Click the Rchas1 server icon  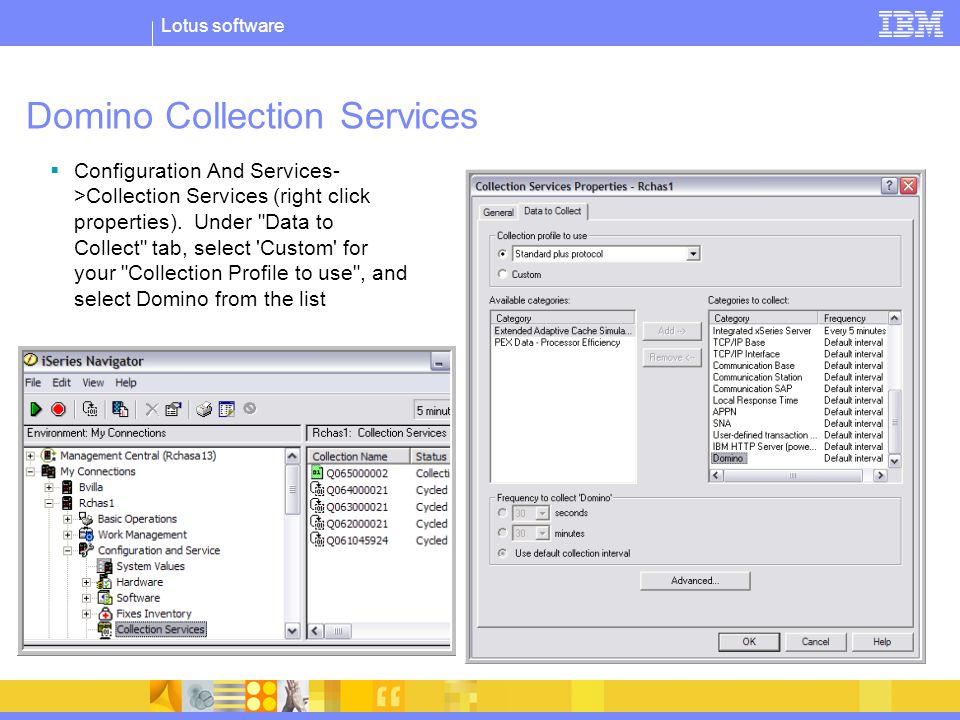click(67, 503)
